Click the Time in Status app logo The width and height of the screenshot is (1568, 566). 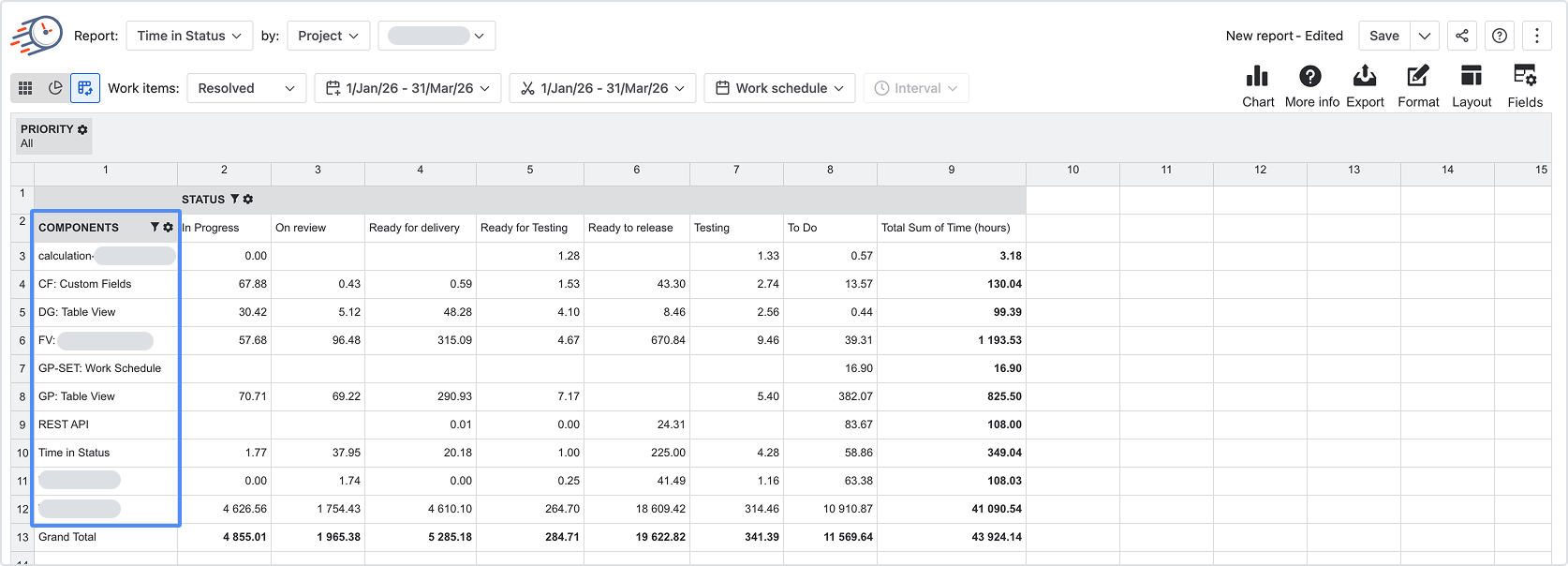click(x=37, y=36)
